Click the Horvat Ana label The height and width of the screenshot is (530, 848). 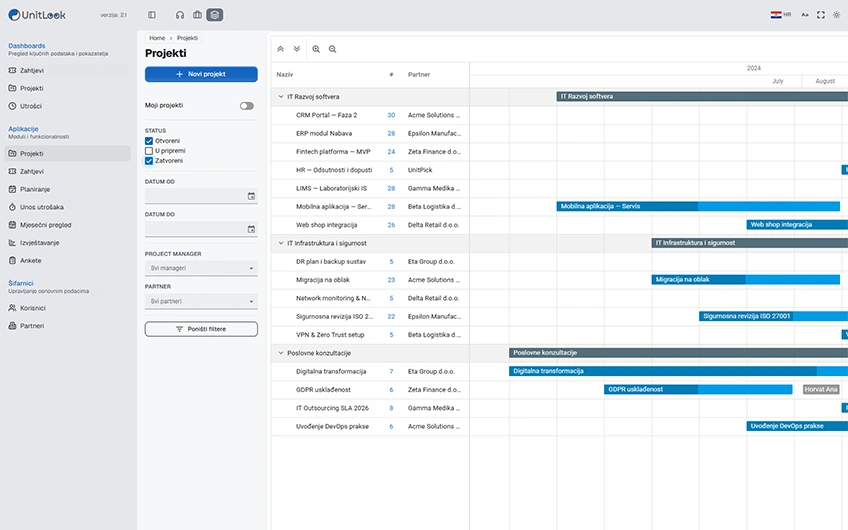coord(821,389)
